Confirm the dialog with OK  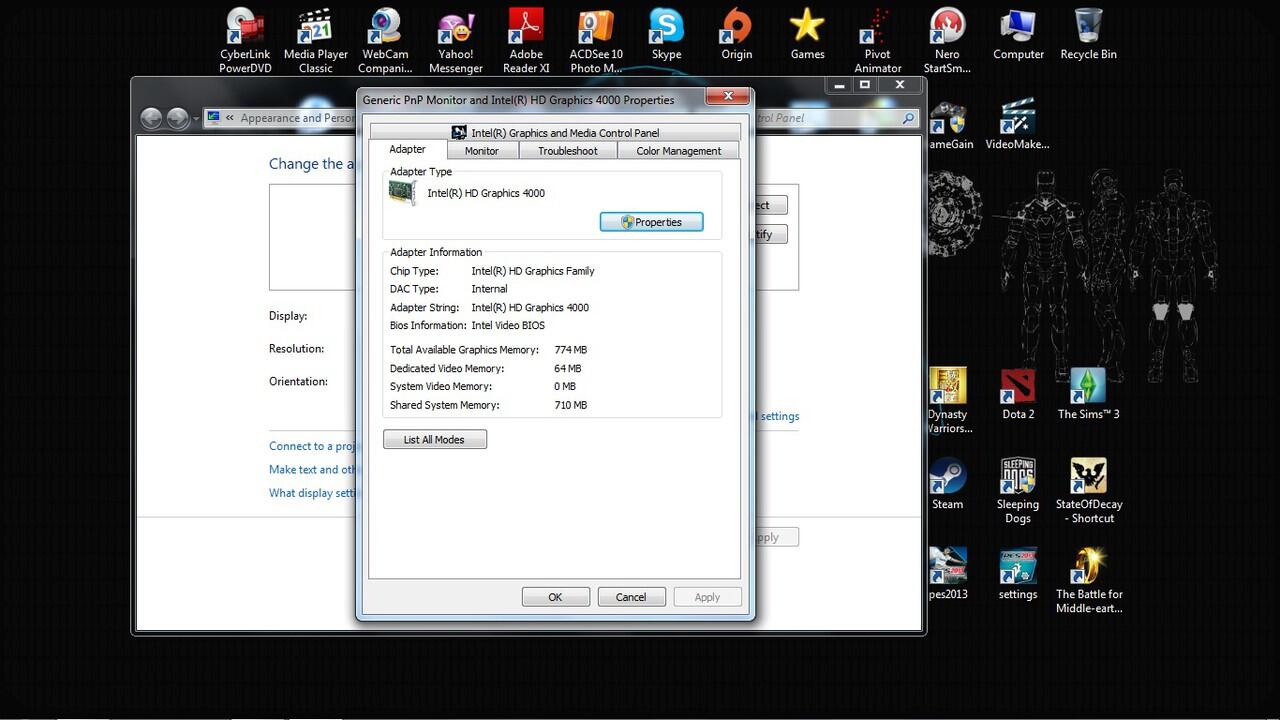click(x=555, y=597)
